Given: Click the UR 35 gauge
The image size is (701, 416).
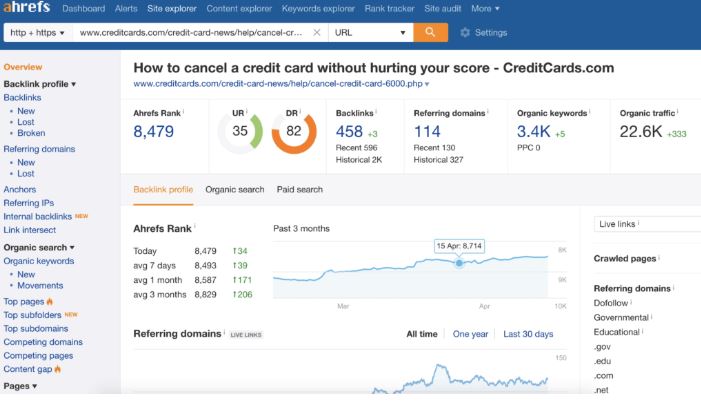Looking at the screenshot, I should (x=240, y=131).
